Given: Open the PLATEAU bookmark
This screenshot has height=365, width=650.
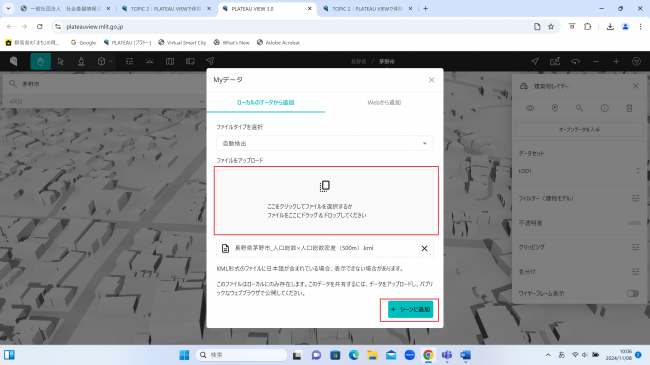Looking at the screenshot, I should [x=127, y=42].
